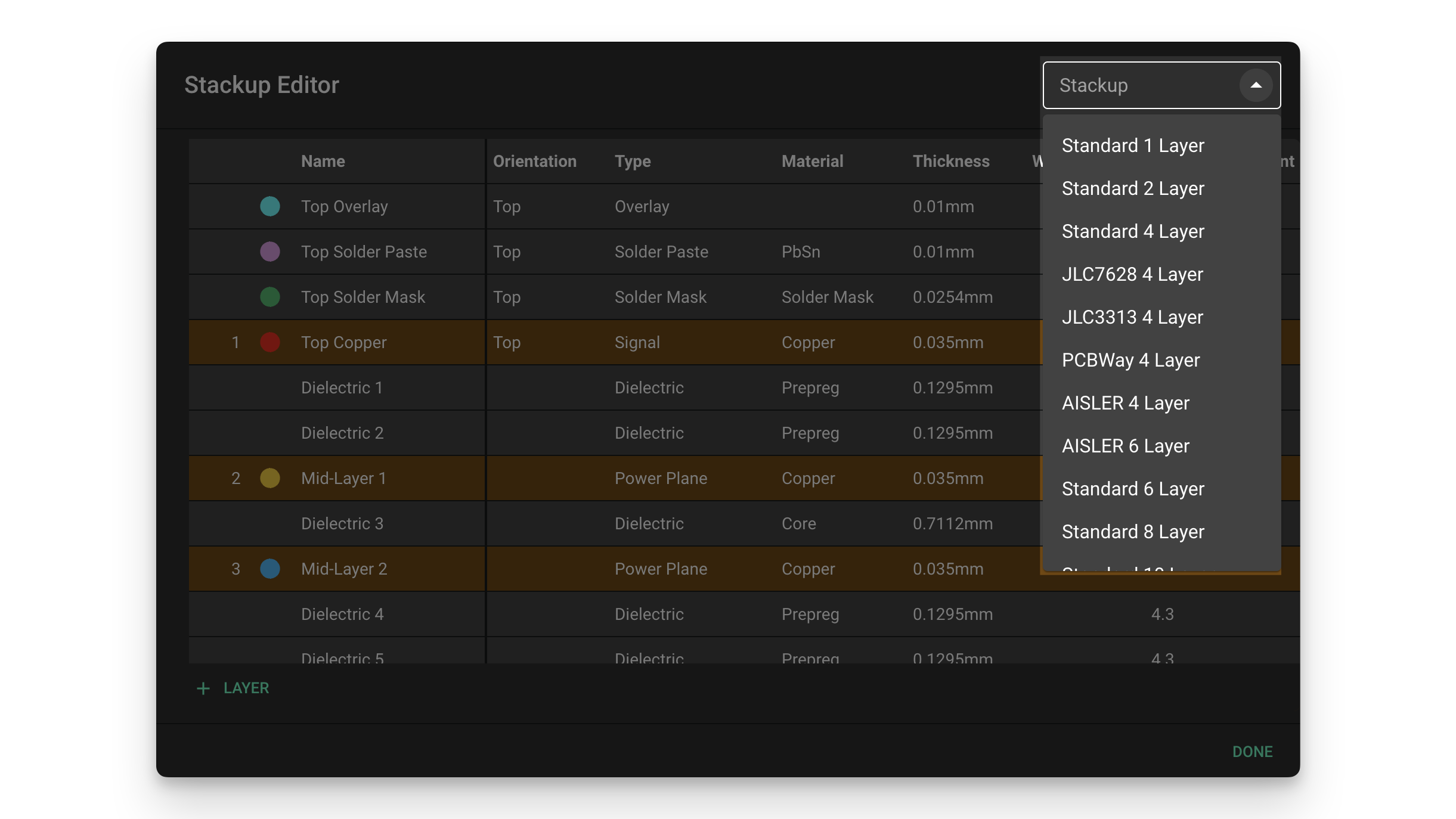Click 4.3 value in Dielectric 4 row

pos(1162,614)
